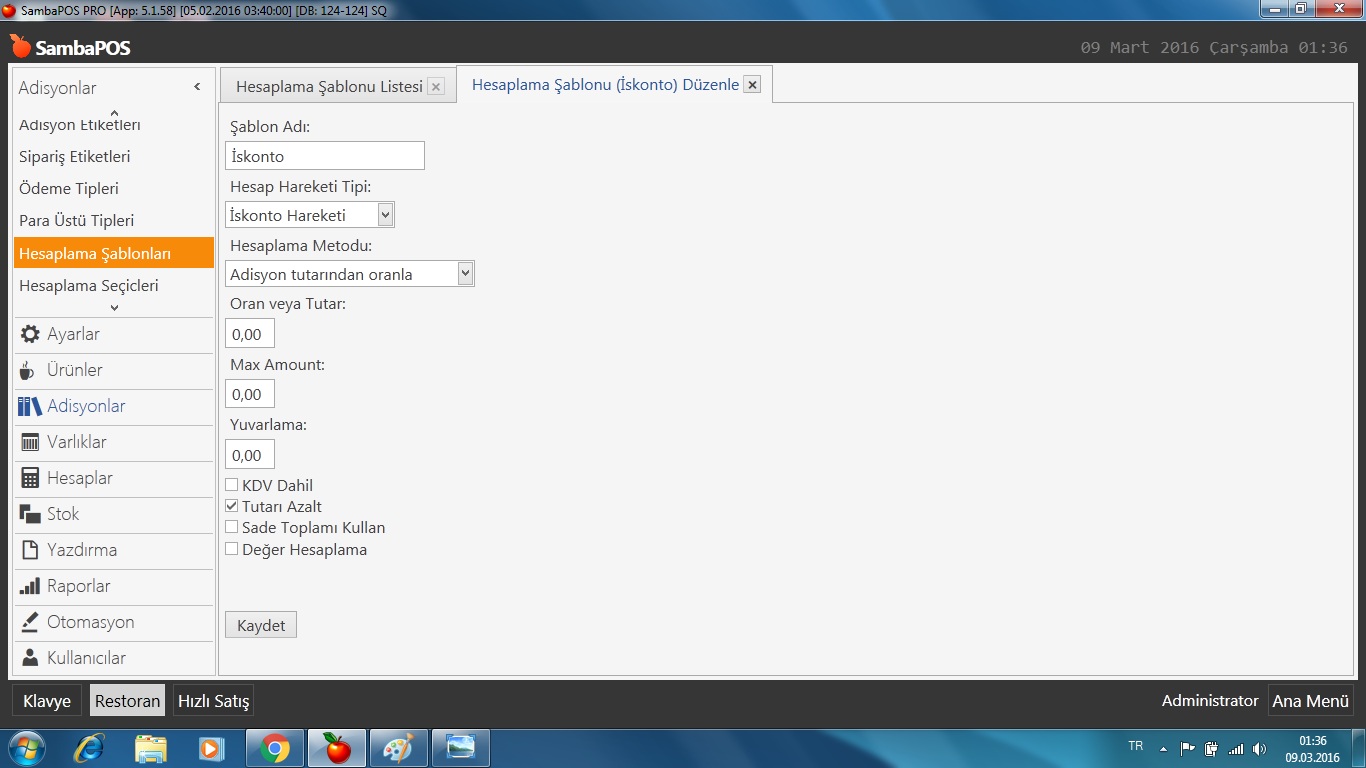Click the Ürünler coffee cup icon
The height and width of the screenshot is (768, 1366).
tap(28, 371)
